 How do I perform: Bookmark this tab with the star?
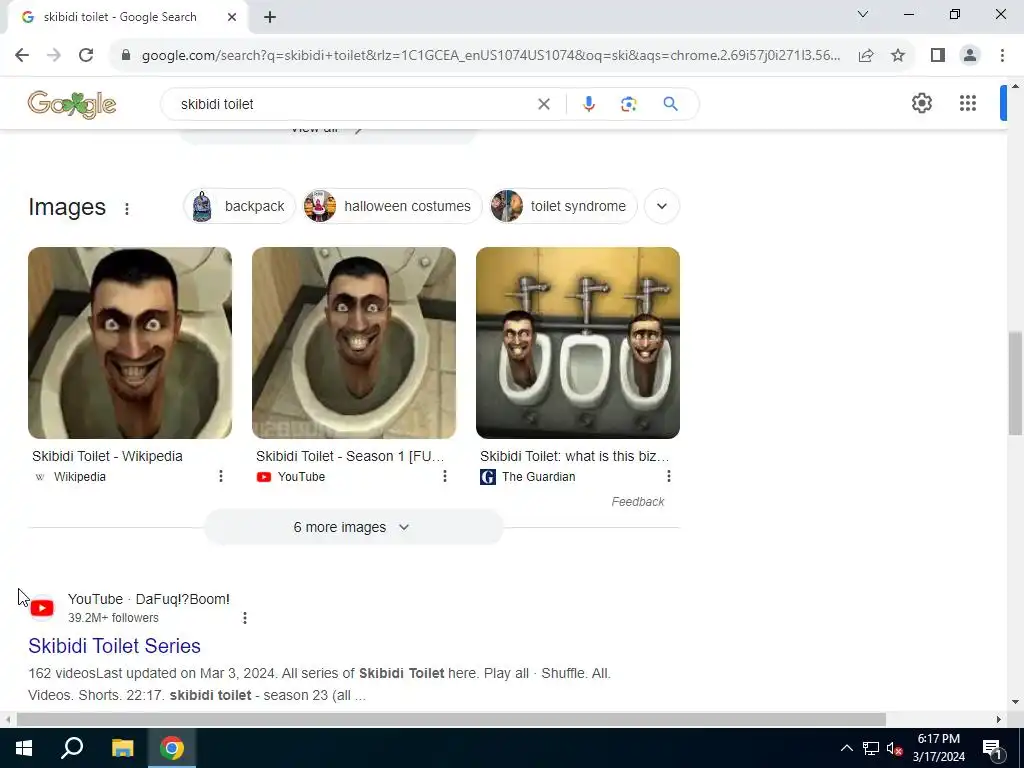(898, 55)
